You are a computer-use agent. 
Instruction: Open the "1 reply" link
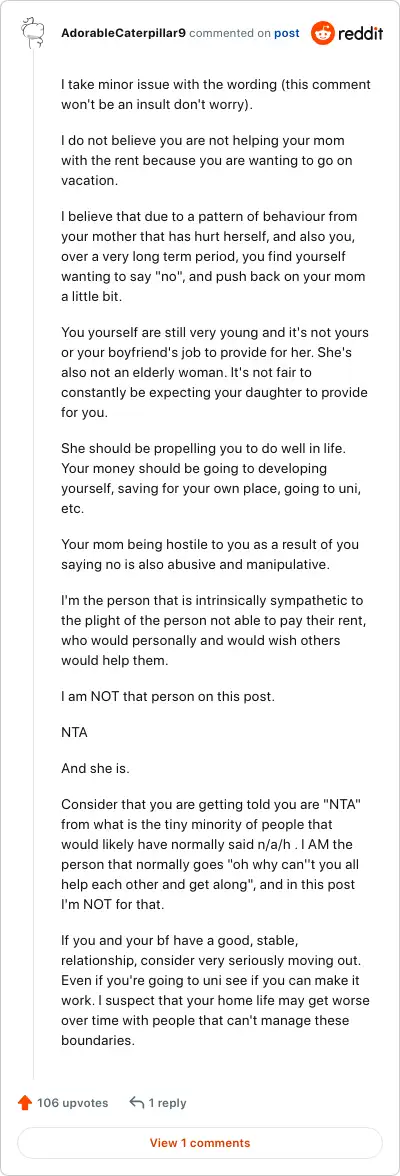[x=167, y=1102]
